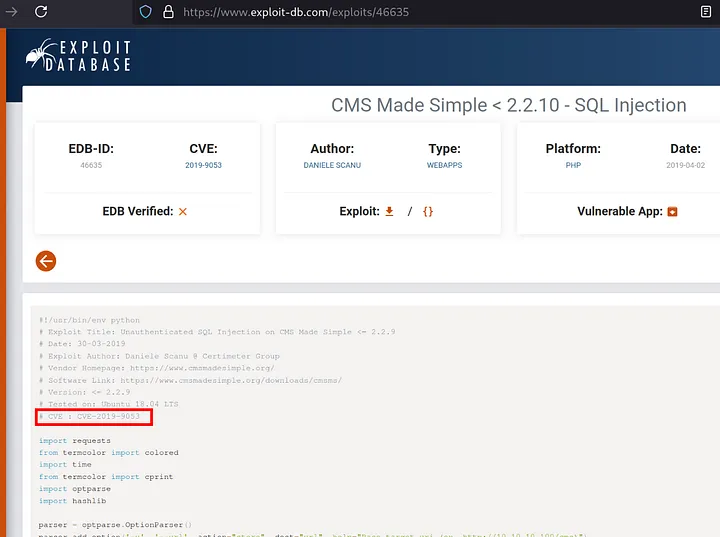
Task: Click the 'import time' code line
Action: point(65,464)
